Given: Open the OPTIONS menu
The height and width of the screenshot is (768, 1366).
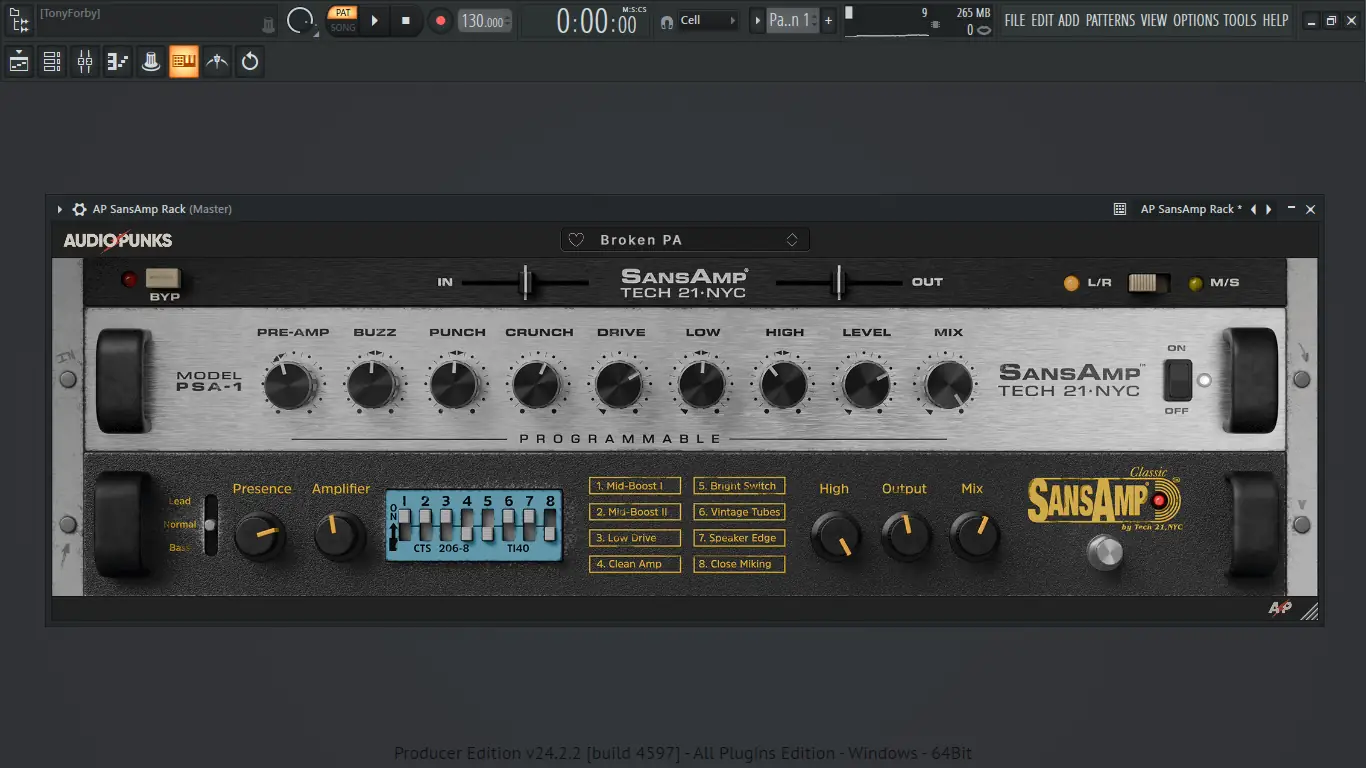Looking at the screenshot, I should tap(1196, 20).
